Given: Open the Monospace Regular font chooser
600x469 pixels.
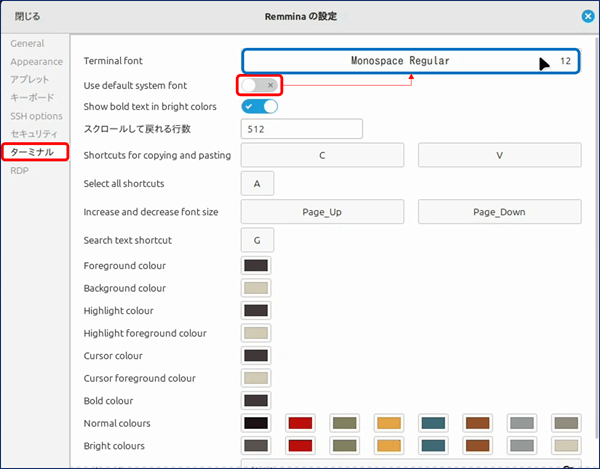Looking at the screenshot, I should tap(411, 61).
